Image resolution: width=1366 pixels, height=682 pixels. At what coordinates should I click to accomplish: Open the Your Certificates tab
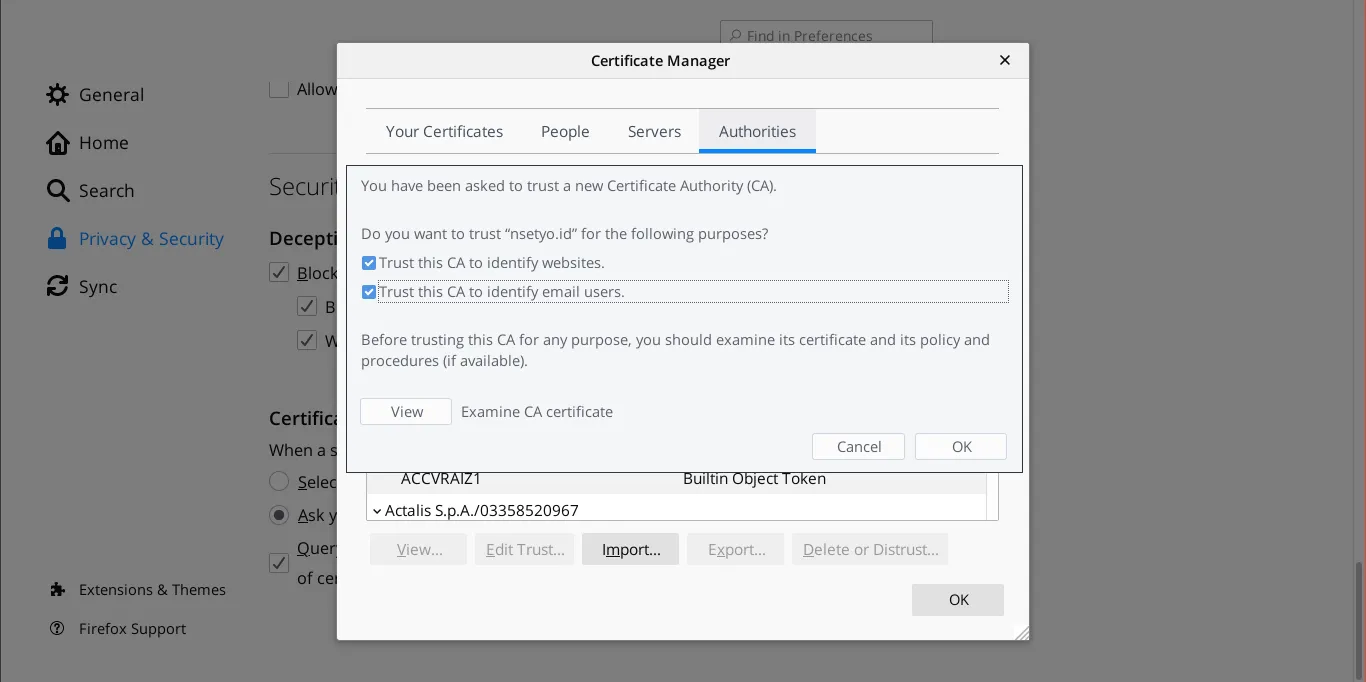(x=444, y=131)
